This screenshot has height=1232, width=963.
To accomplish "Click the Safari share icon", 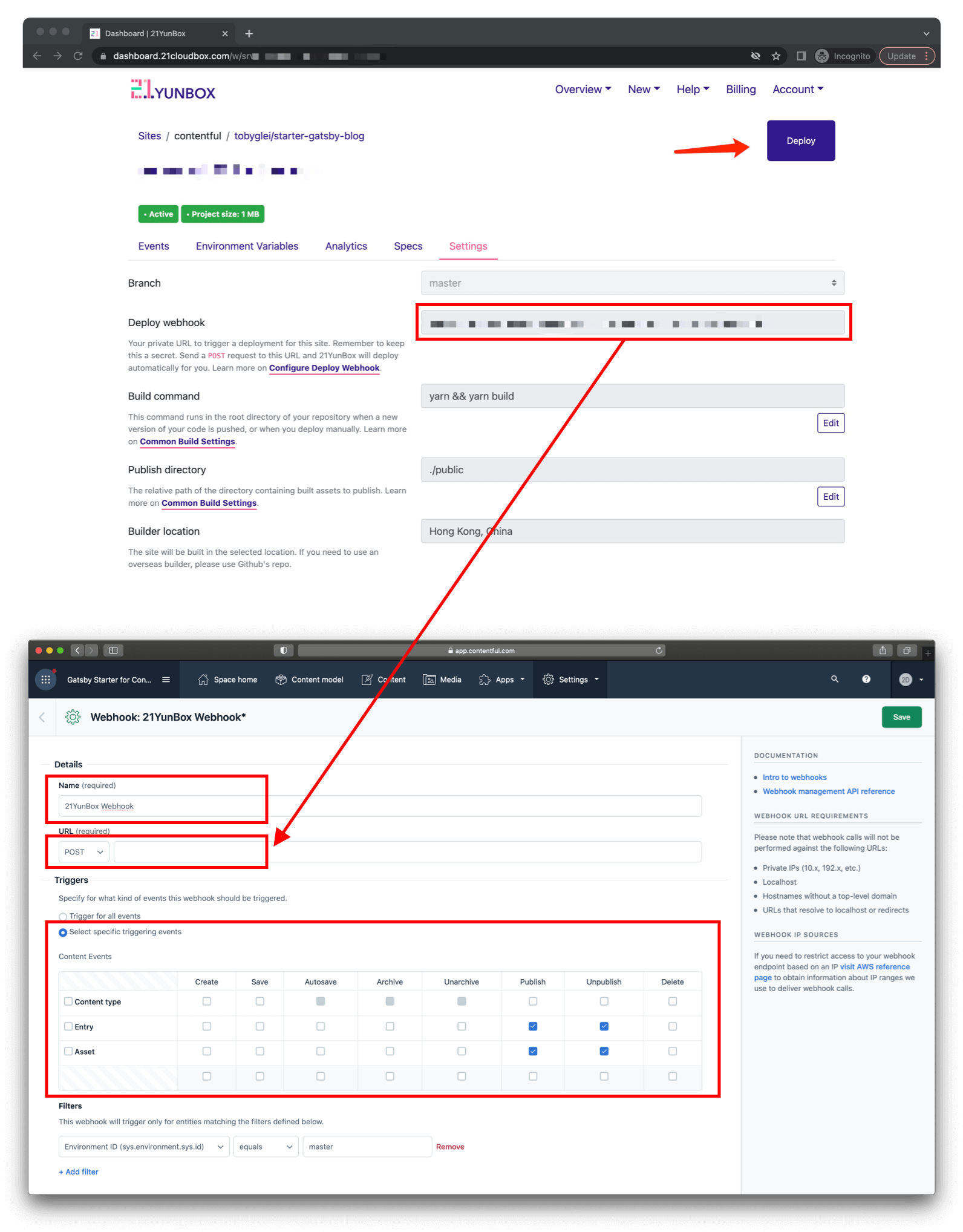I will tap(883, 650).
